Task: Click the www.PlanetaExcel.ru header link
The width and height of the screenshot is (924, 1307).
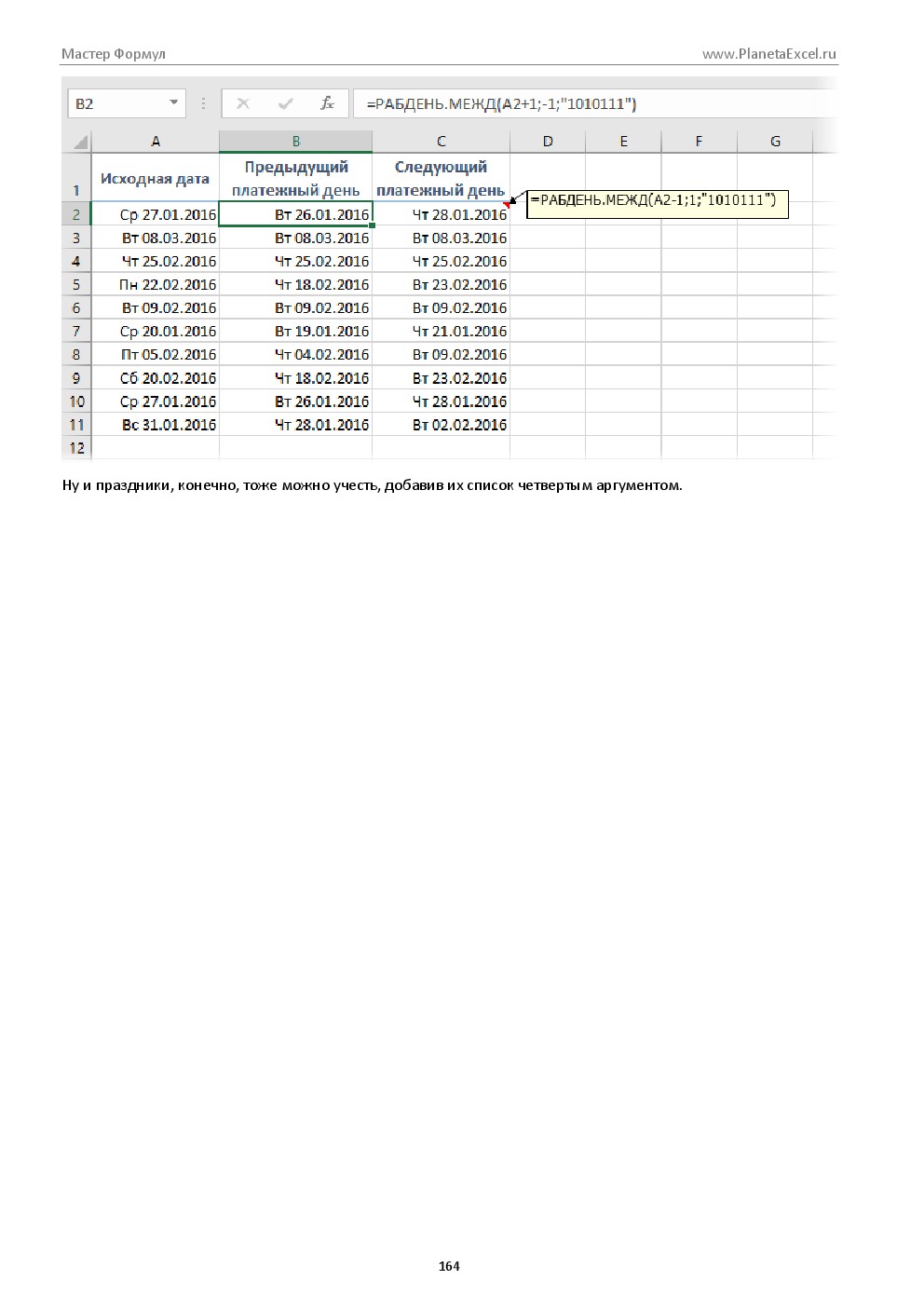Action: pyautogui.click(x=769, y=54)
